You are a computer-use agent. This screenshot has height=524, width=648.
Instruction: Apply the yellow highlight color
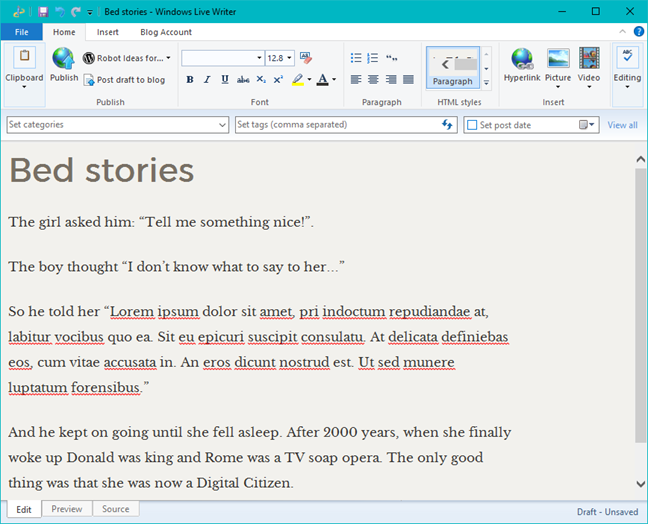298,79
